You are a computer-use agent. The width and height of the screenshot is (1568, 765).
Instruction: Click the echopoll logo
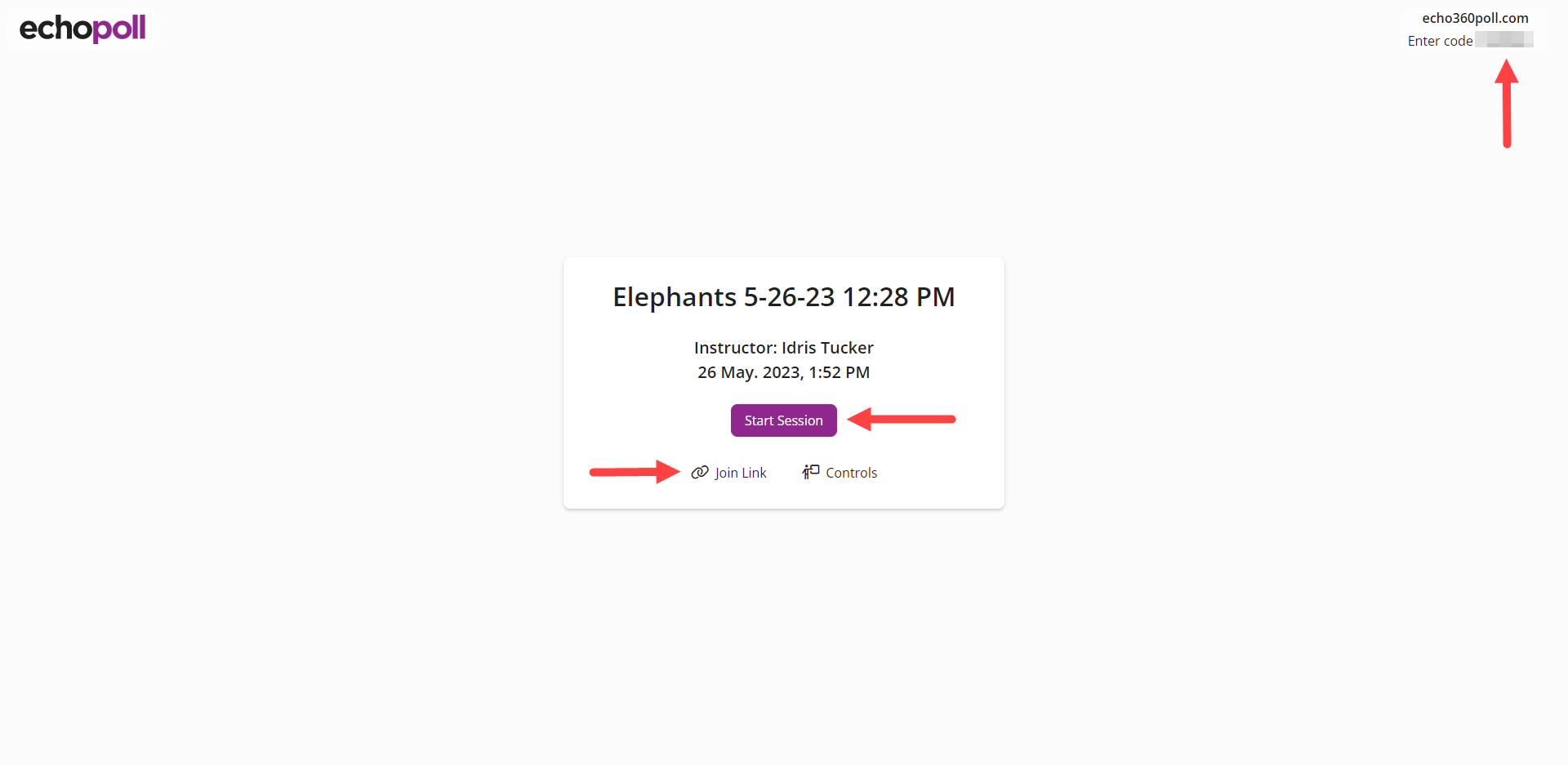point(82,29)
